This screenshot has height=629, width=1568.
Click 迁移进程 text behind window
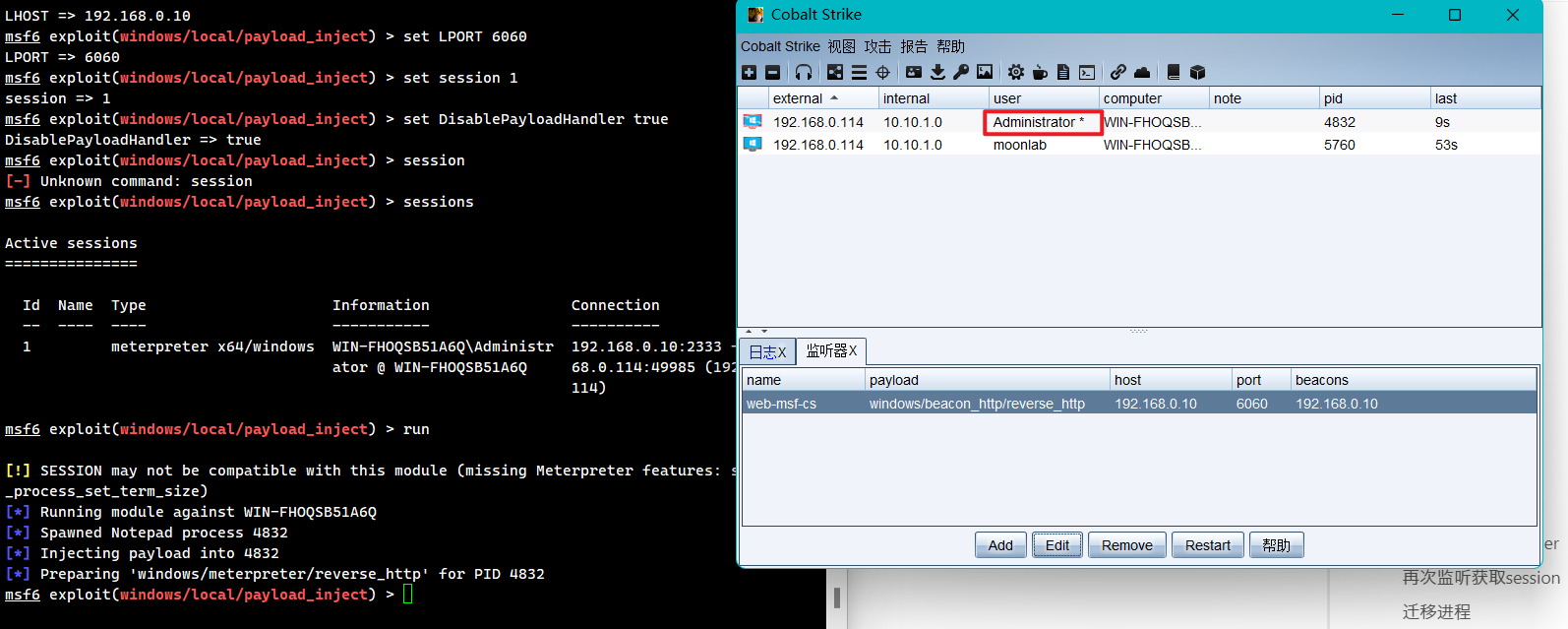[x=1436, y=611]
